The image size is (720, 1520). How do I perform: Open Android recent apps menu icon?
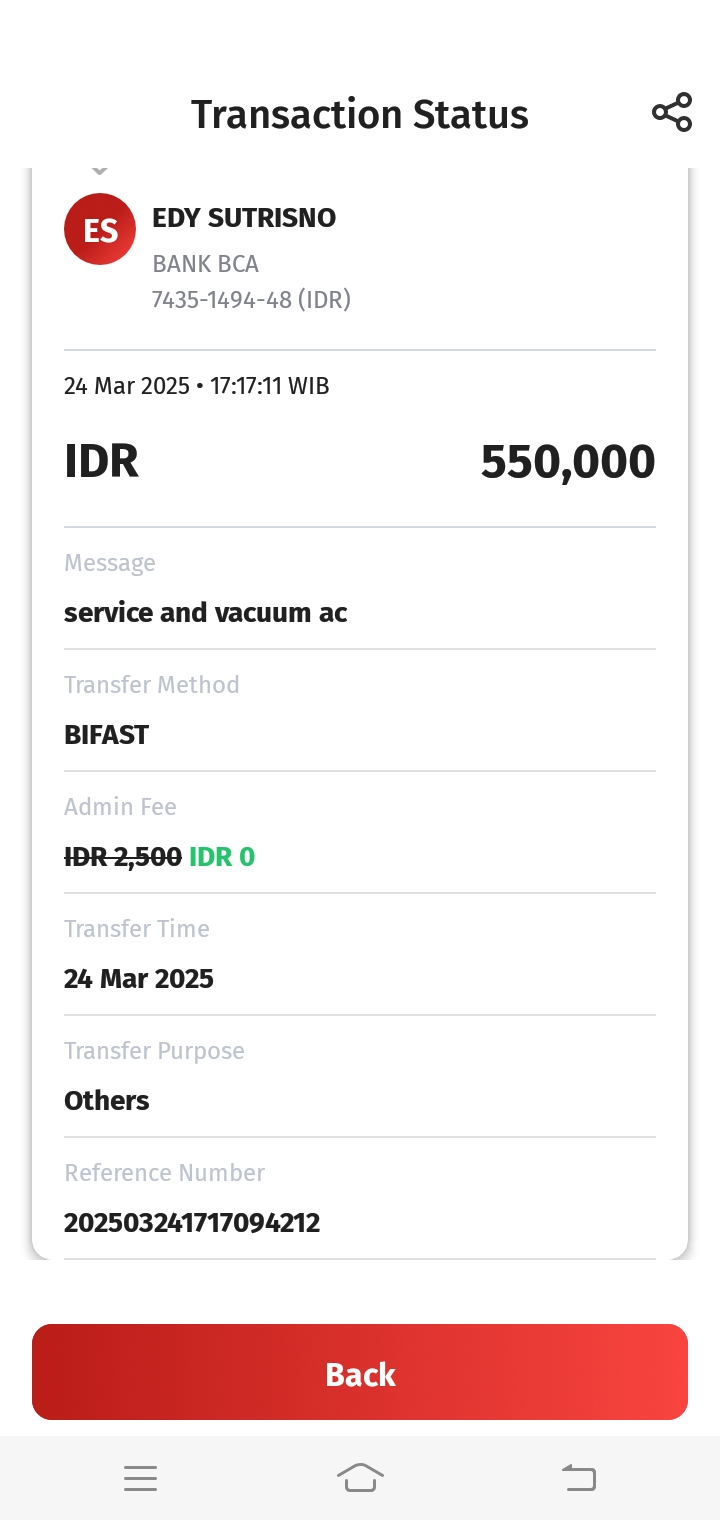(x=141, y=1478)
